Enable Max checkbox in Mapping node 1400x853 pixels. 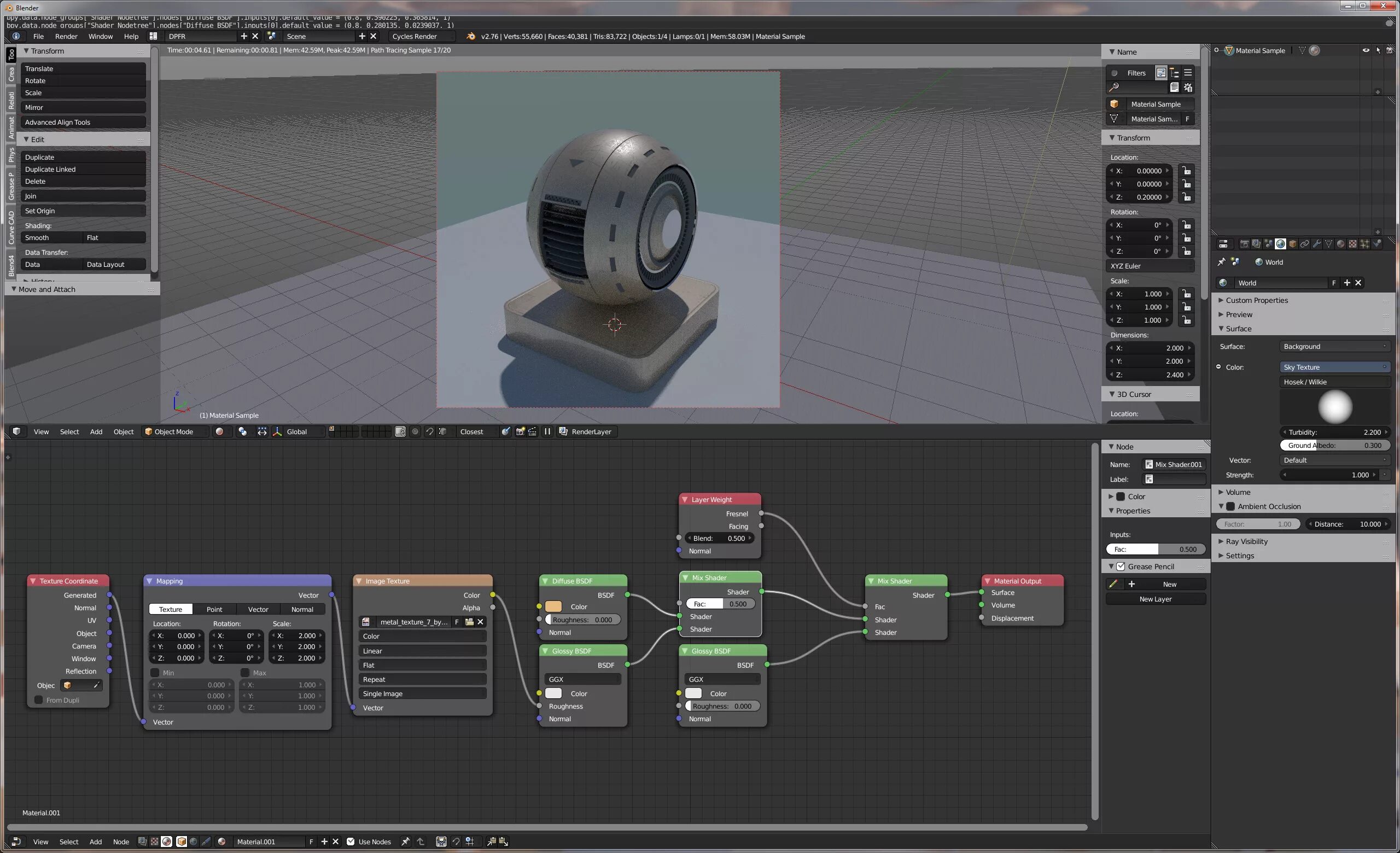pos(245,673)
